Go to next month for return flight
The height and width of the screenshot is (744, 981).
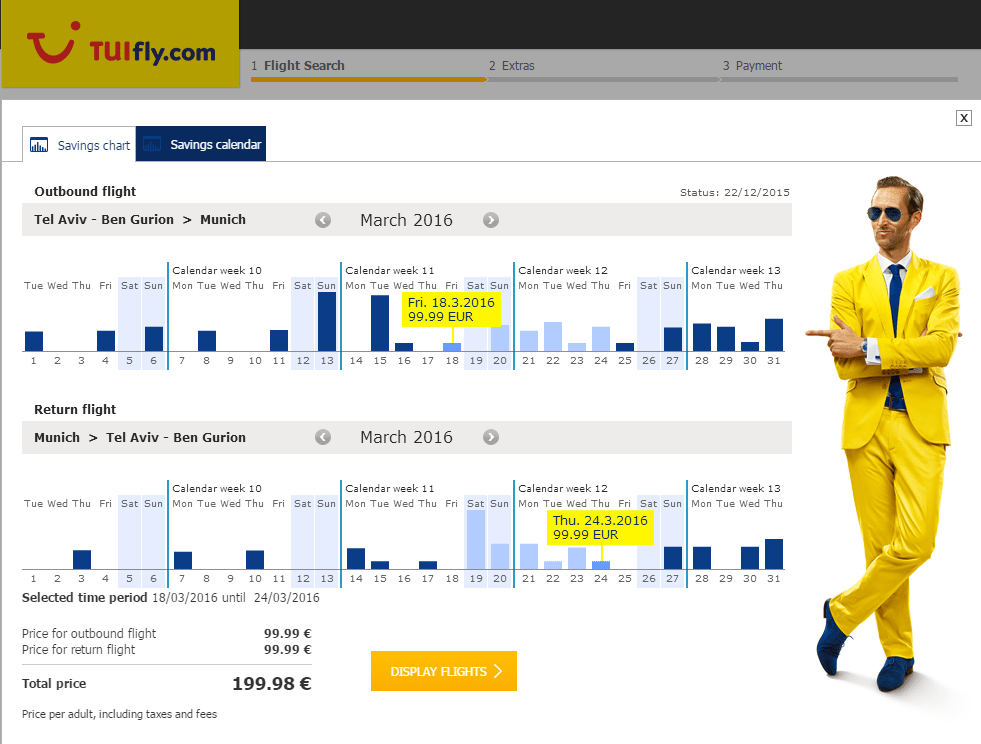[490, 437]
